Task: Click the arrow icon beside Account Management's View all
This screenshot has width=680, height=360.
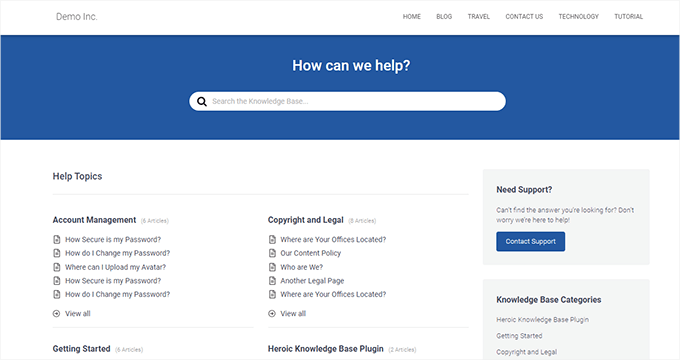Action: 56,314
